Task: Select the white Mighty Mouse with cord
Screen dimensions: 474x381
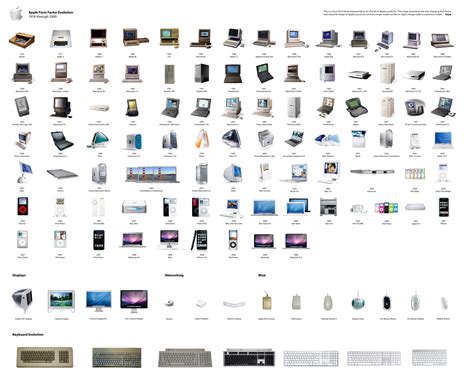Action: coord(415,301)
